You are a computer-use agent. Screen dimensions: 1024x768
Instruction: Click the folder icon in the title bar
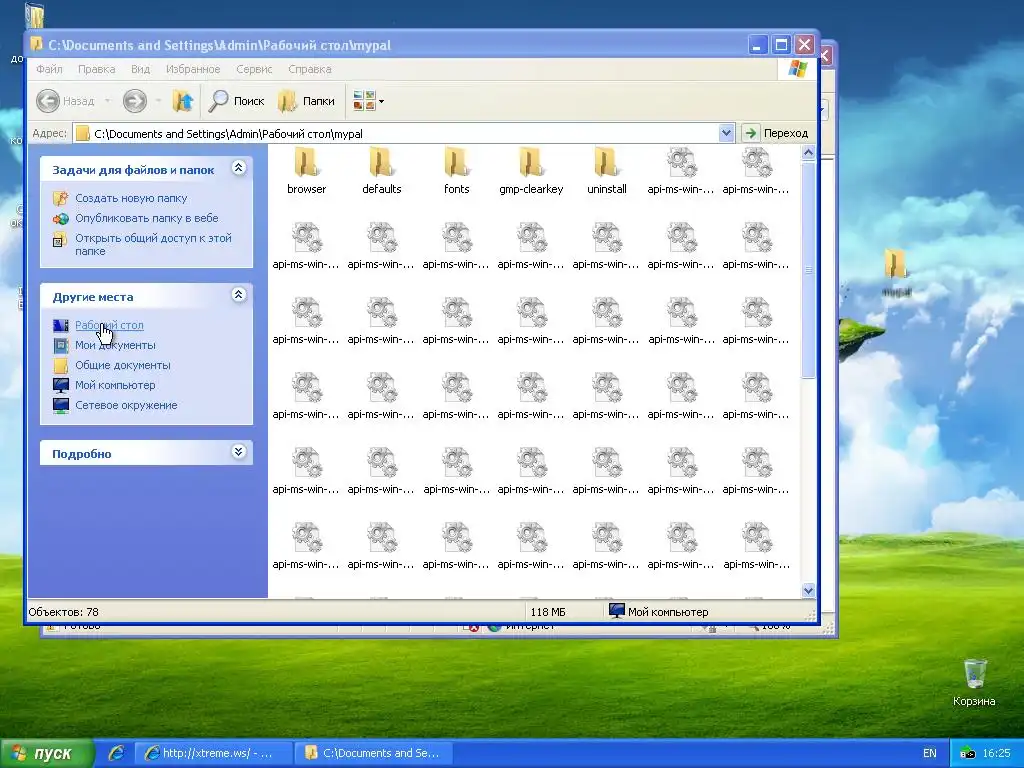click(36, 44)
